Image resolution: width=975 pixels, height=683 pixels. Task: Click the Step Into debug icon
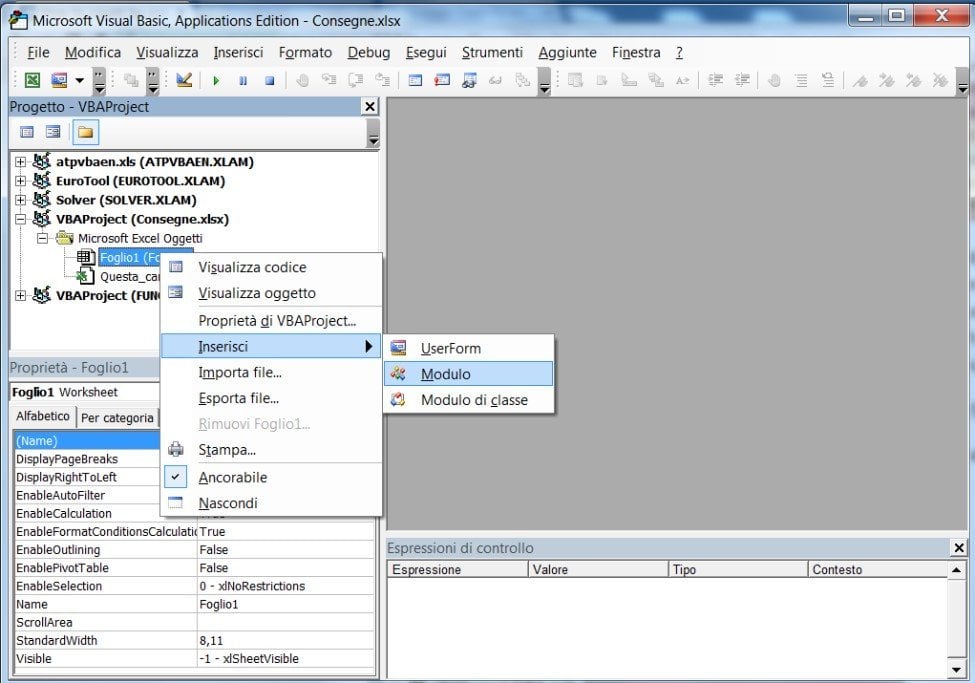(328, 80)
